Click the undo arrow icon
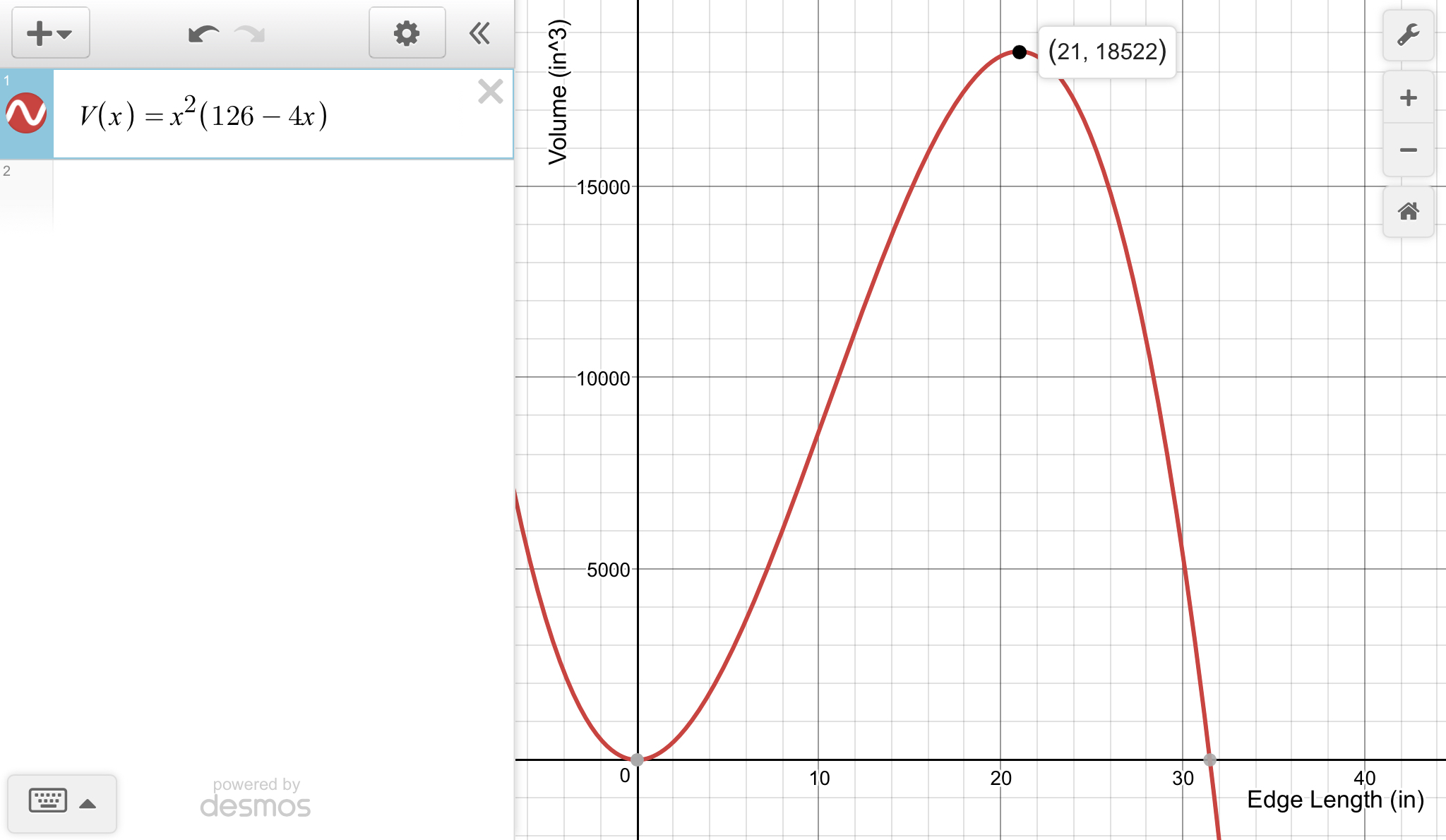1446x840 pixels. click(203, 33)
